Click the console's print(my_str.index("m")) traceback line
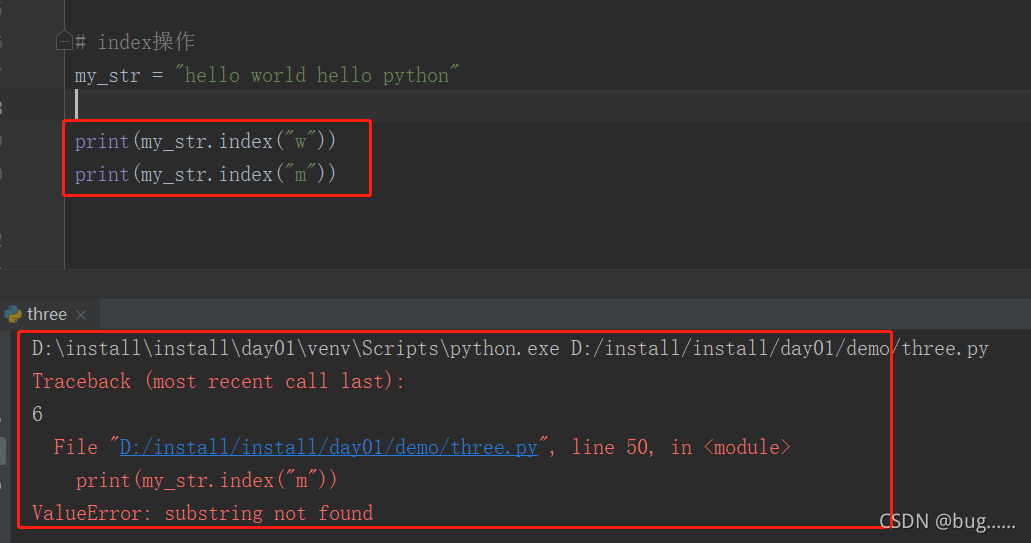Screen dimensions: 1031x543 pos(206,481)
